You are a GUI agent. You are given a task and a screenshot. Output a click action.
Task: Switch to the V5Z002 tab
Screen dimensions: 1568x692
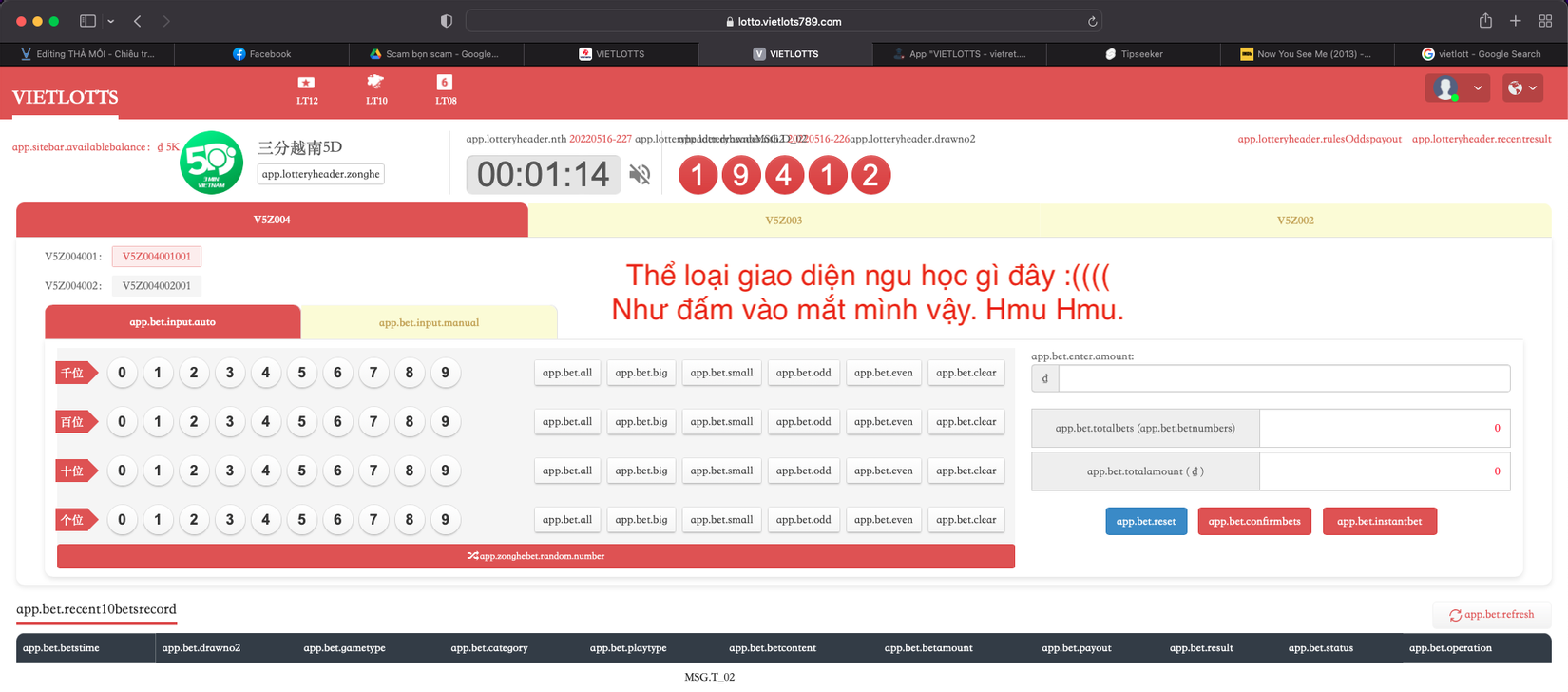(x=1295, y=221)
